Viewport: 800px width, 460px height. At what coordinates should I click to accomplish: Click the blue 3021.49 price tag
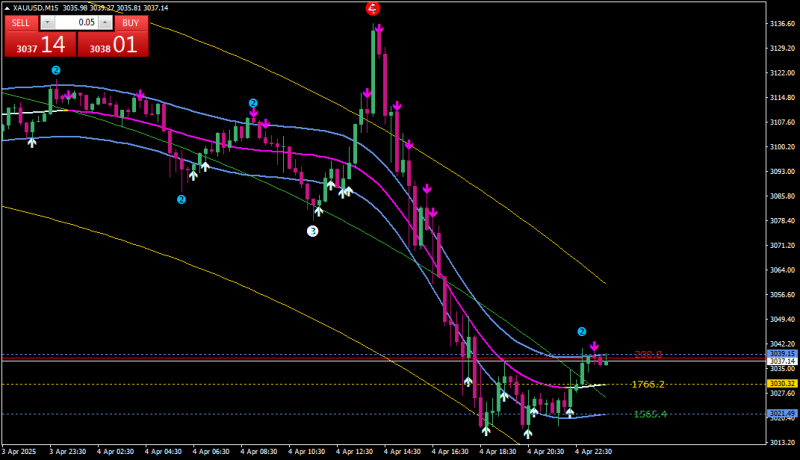782,413
